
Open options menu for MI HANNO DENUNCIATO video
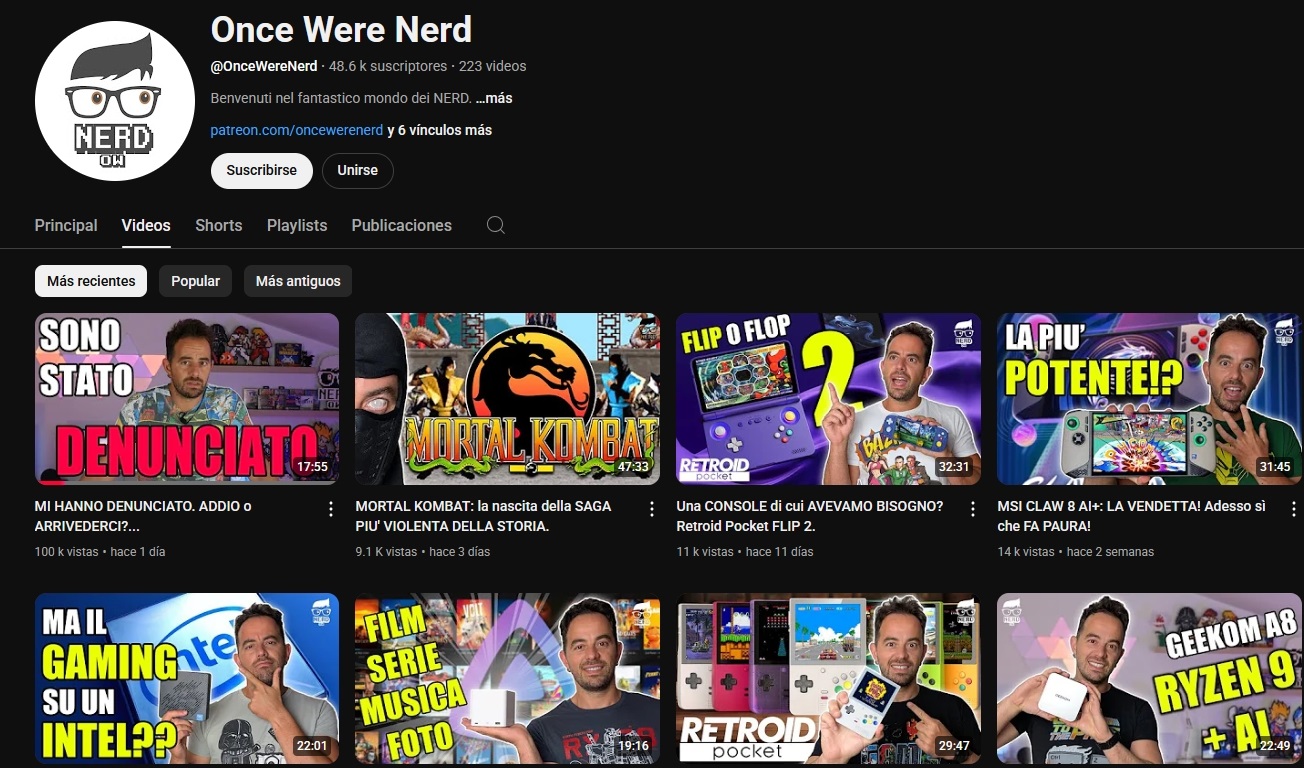(331, 509)
